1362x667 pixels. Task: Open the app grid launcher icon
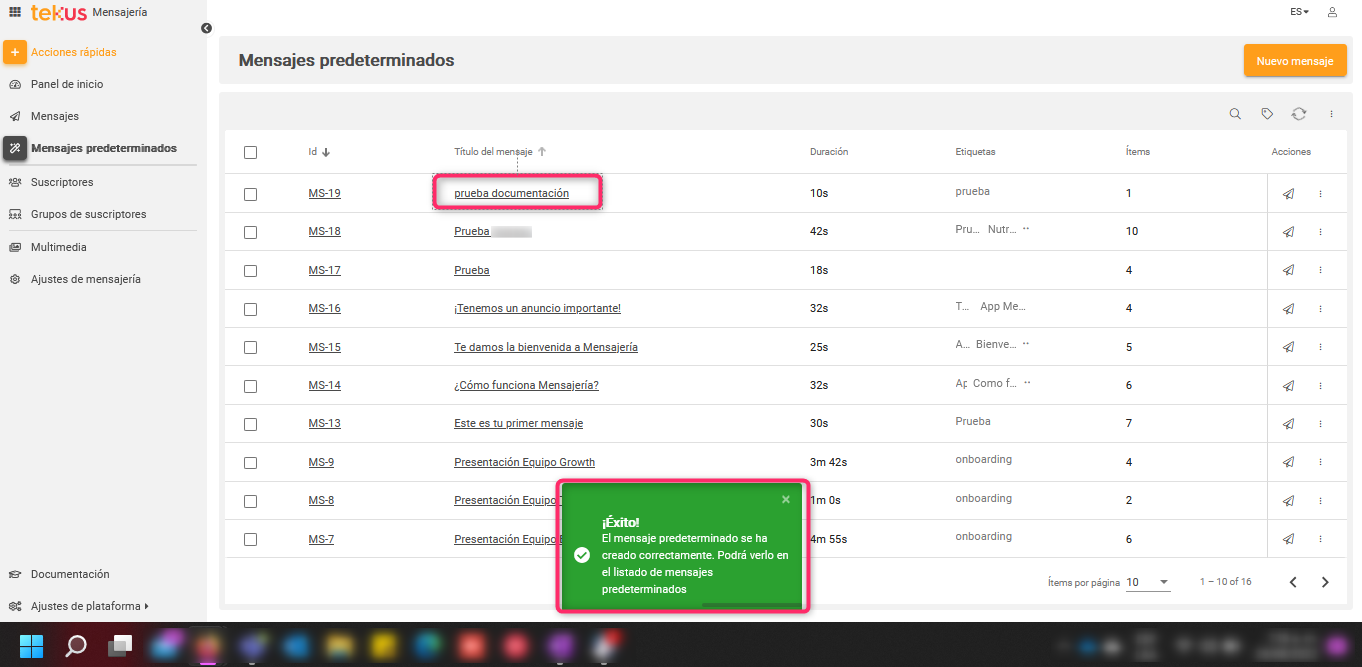[15, 12]
